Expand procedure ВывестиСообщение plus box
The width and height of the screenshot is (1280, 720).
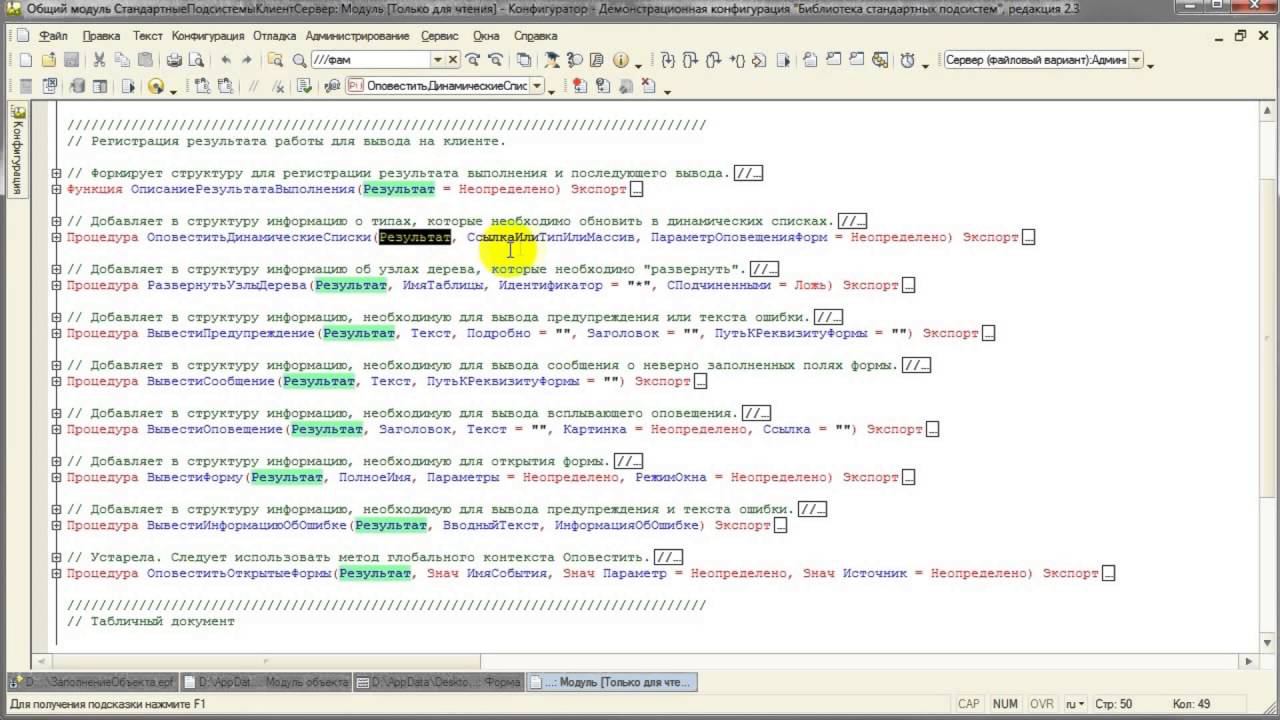[57, 381]
